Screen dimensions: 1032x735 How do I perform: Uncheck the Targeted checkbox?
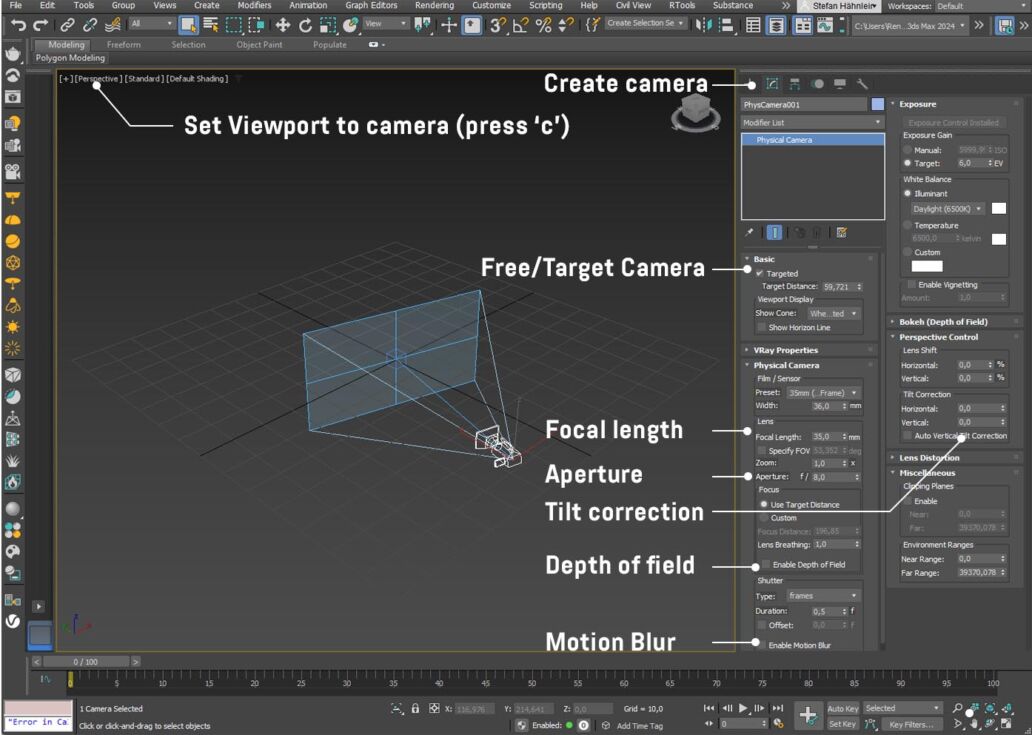coord(760,273)
